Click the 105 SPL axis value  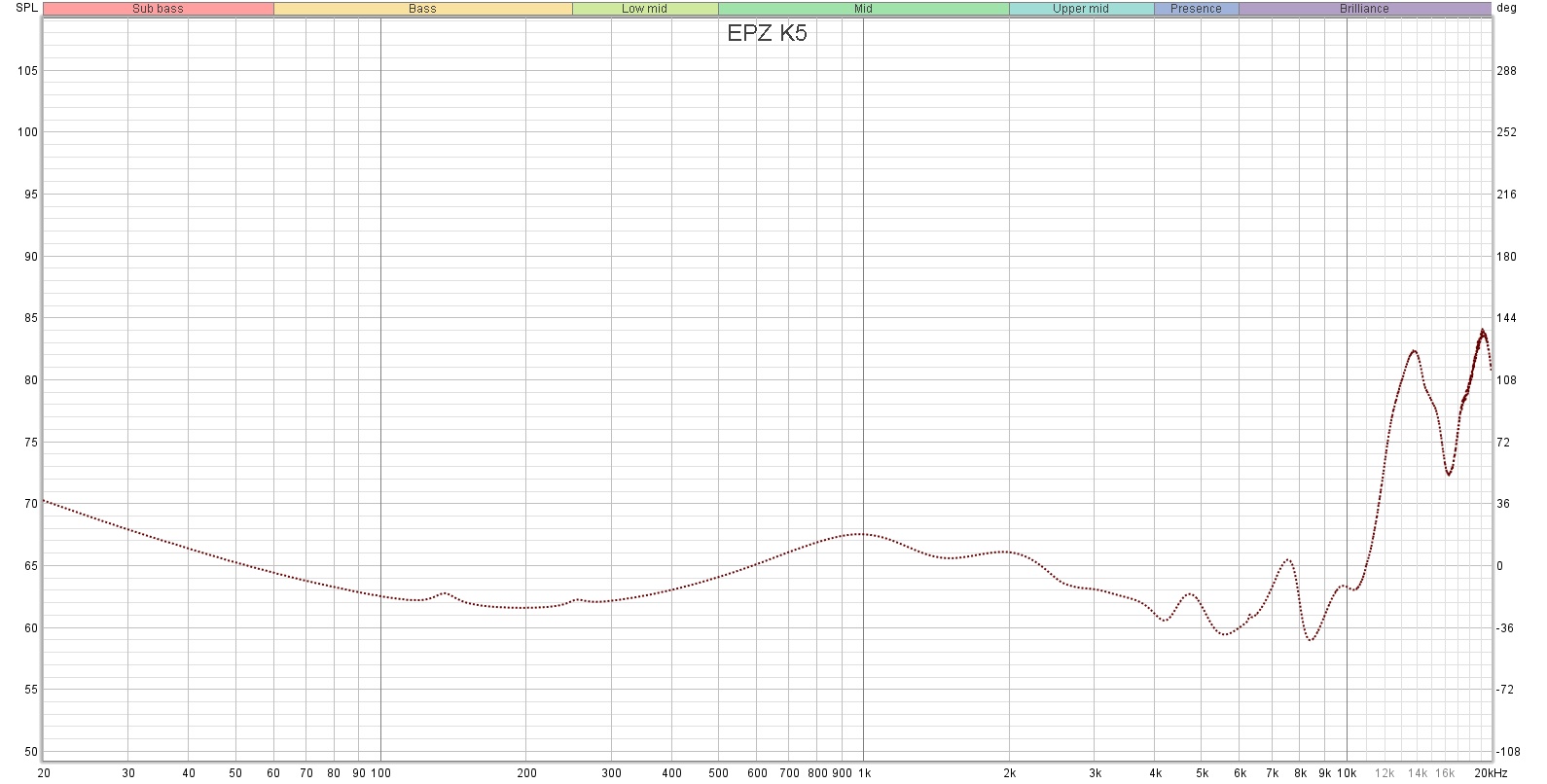[x=27, y=71]
